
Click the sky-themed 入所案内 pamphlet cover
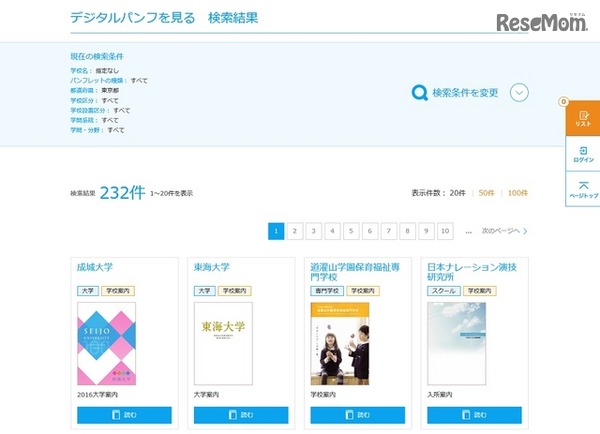[x=457, y=344]
